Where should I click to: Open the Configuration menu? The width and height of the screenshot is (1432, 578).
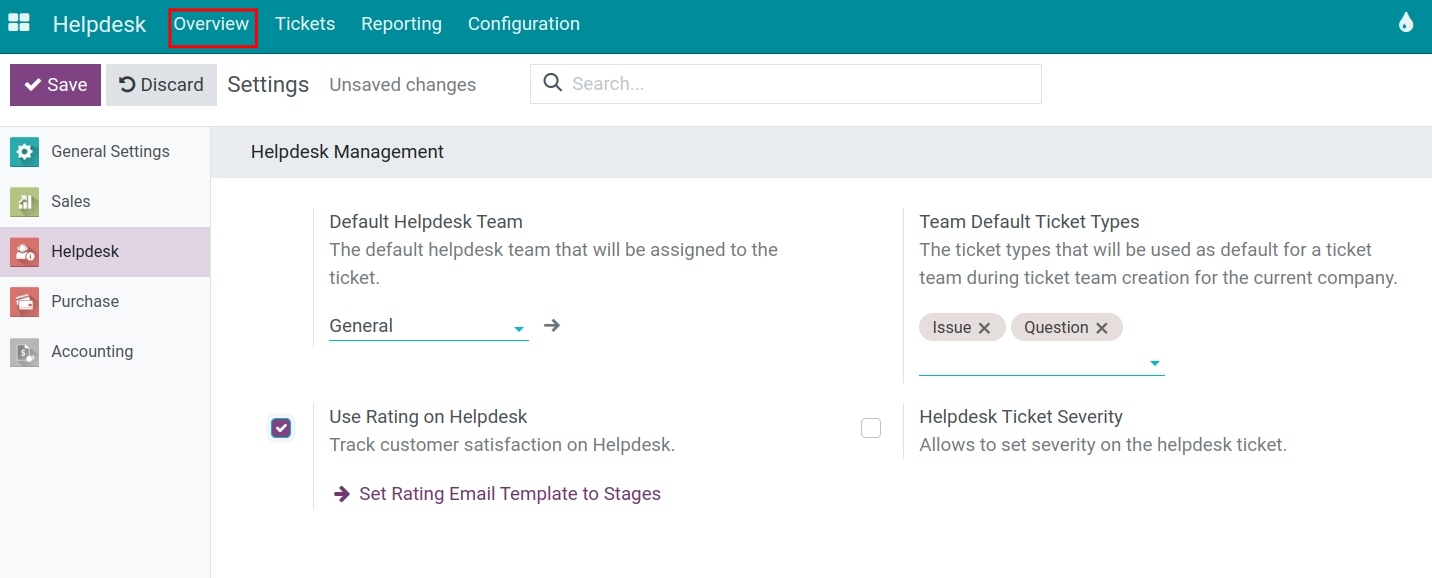pos(524,24)
